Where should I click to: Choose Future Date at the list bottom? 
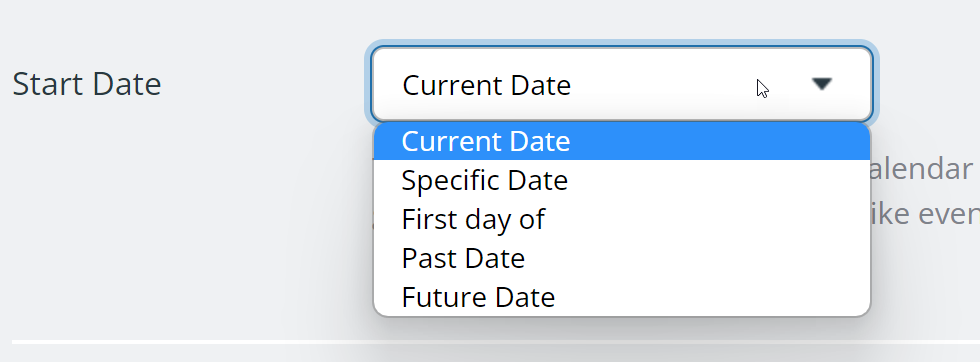coord(622,297)
